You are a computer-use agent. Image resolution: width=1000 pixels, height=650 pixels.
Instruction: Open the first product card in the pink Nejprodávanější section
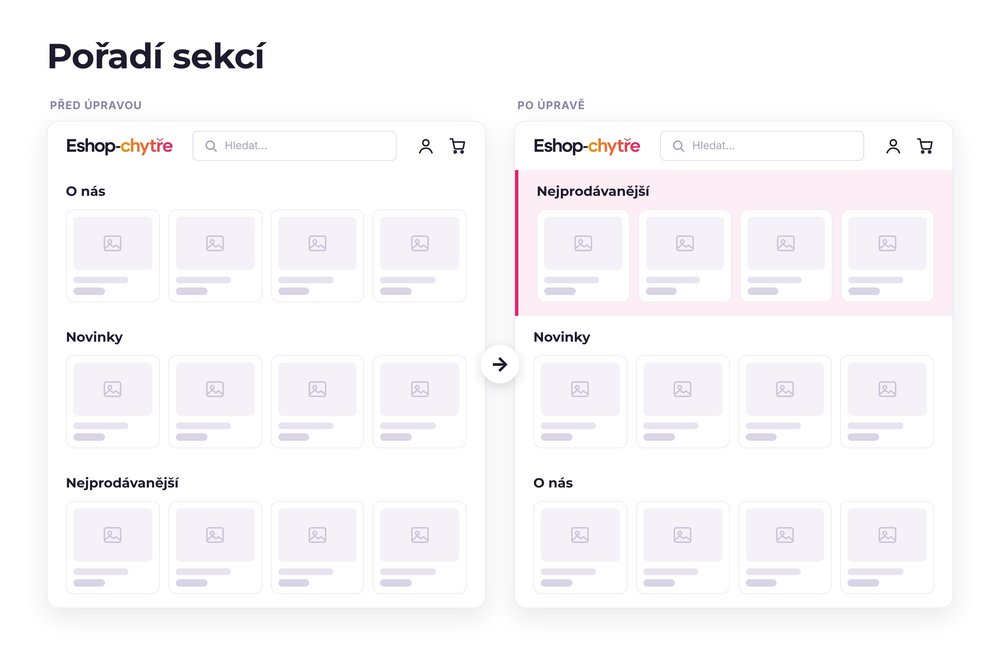[583, 256]
